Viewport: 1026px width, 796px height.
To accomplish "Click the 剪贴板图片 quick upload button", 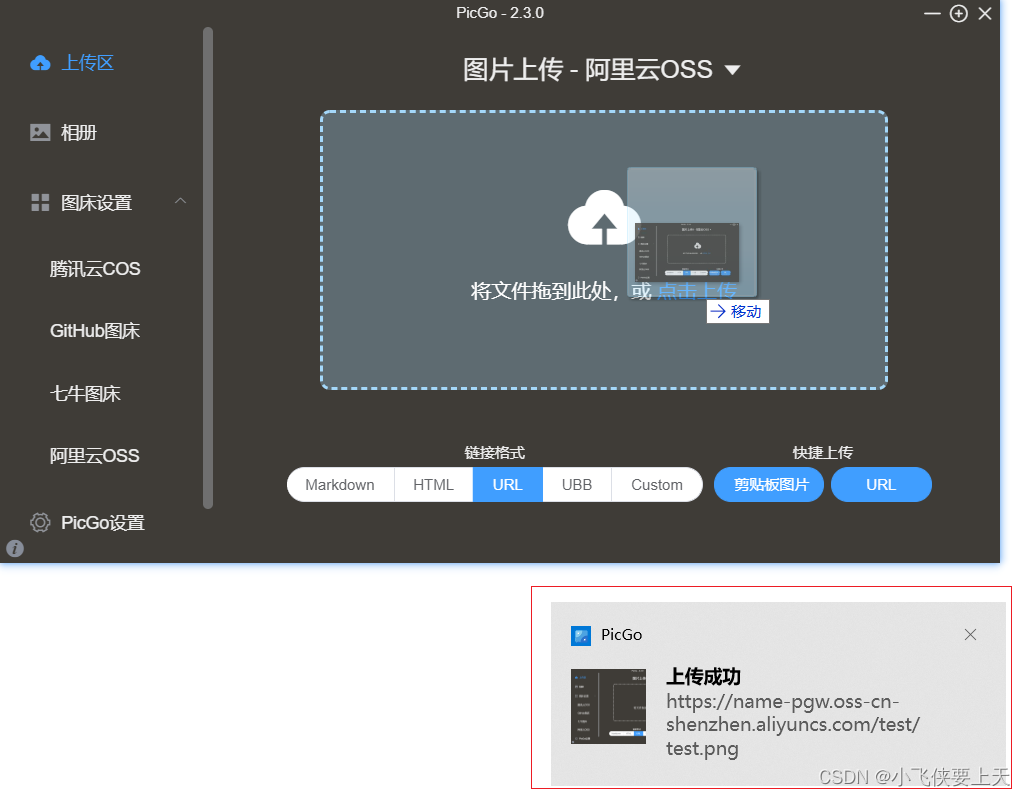I will (x=769, y=485).
